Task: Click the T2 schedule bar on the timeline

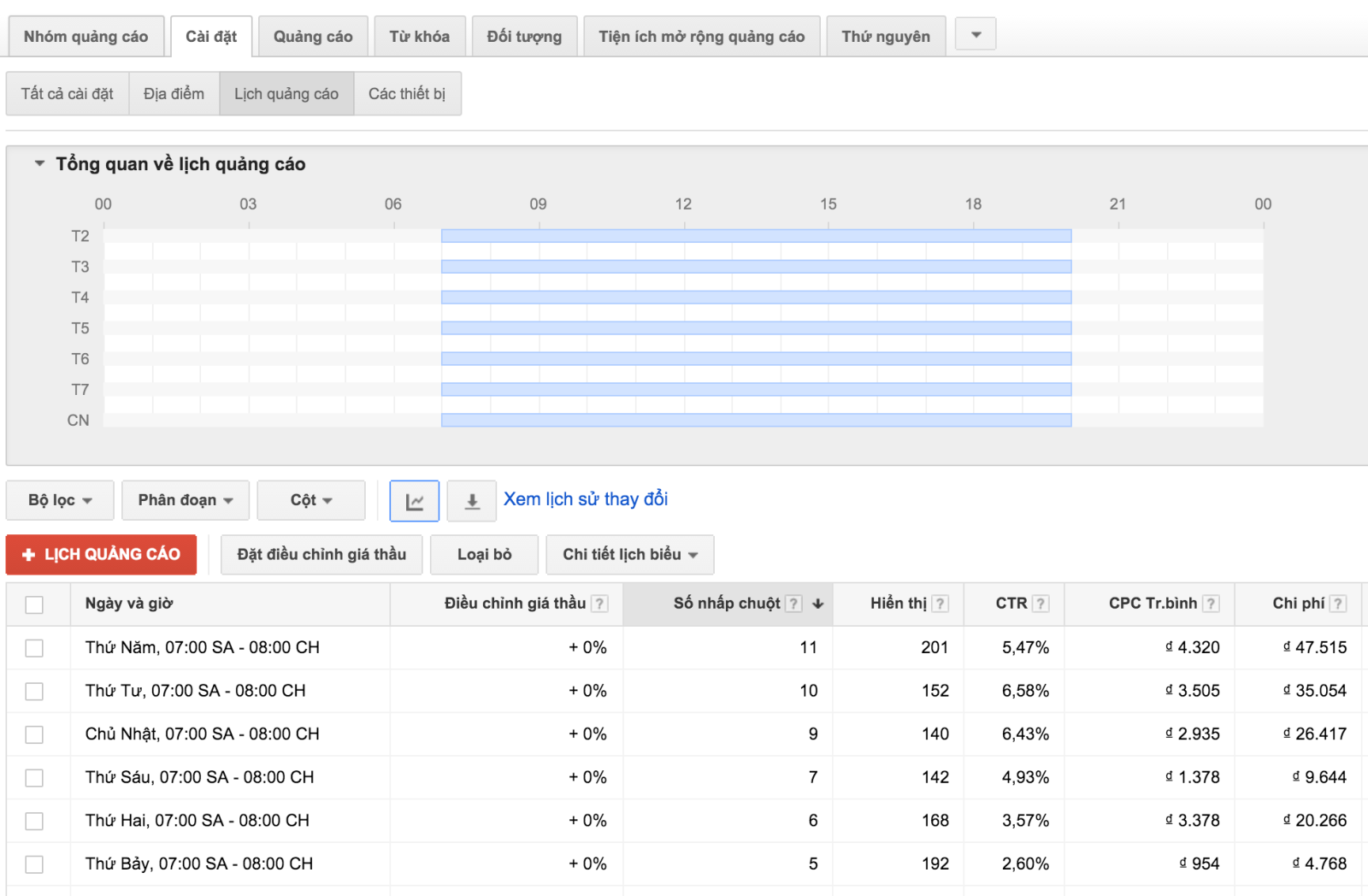Action: coord(756,235)
